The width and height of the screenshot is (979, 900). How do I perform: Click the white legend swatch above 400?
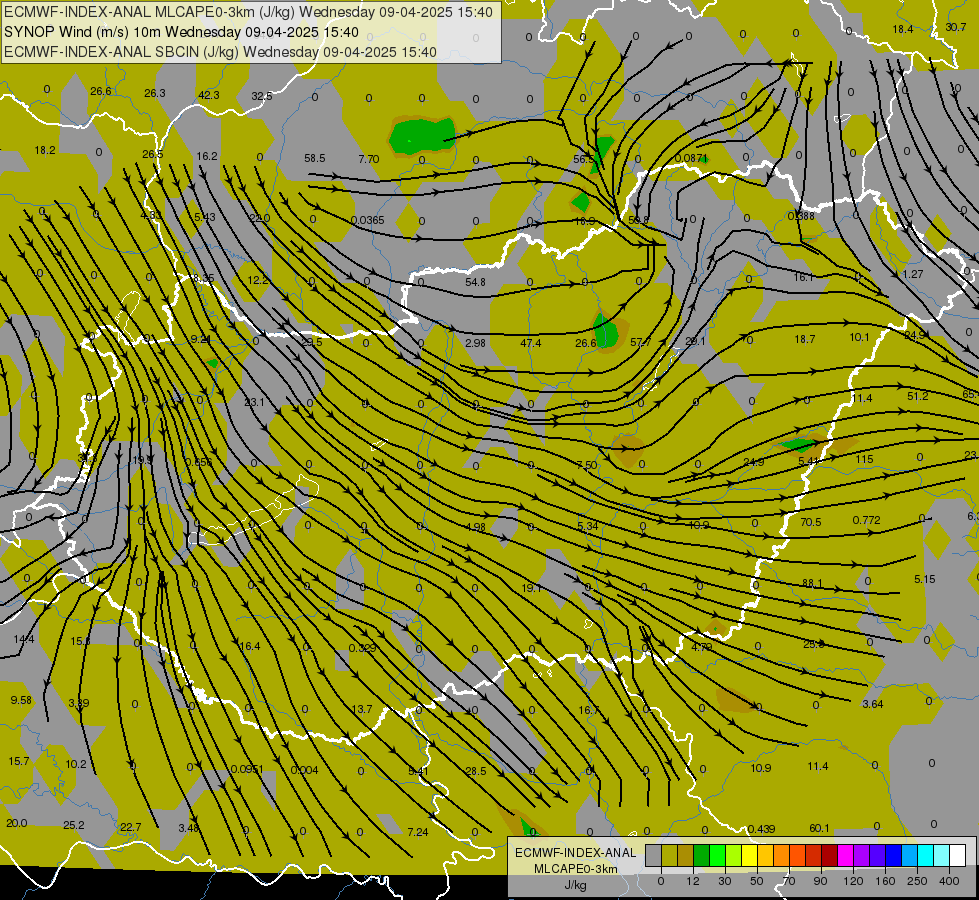pos(957,855)
